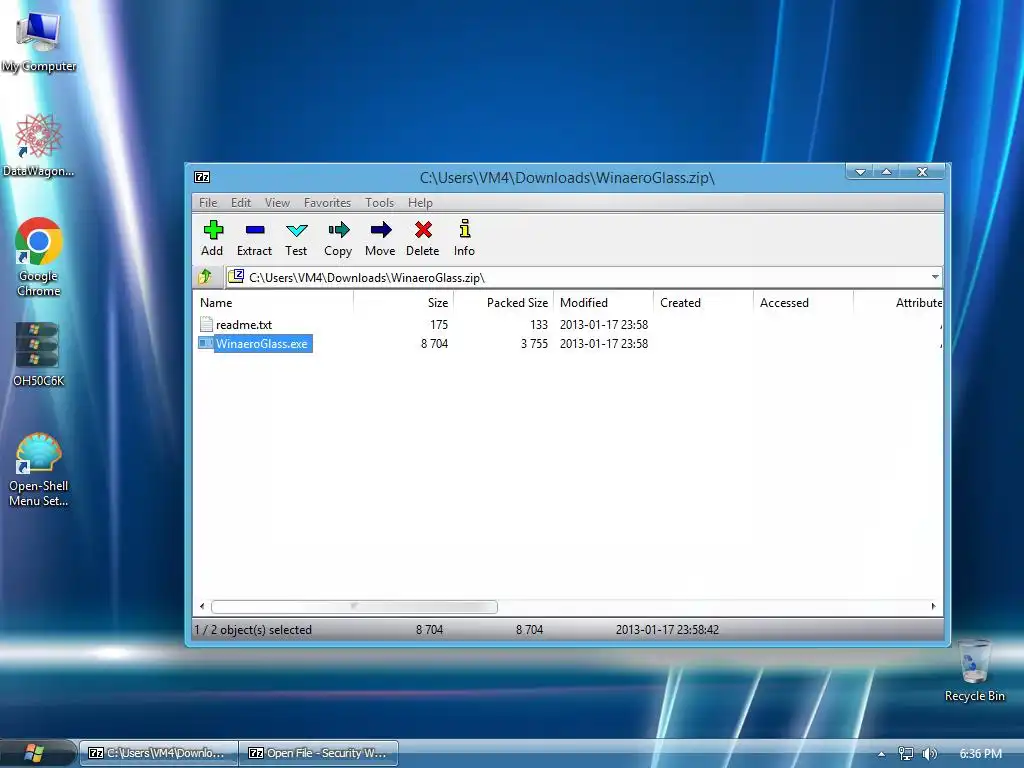Open the Edit menu
1024x768 pixels.
coord(241,202)
